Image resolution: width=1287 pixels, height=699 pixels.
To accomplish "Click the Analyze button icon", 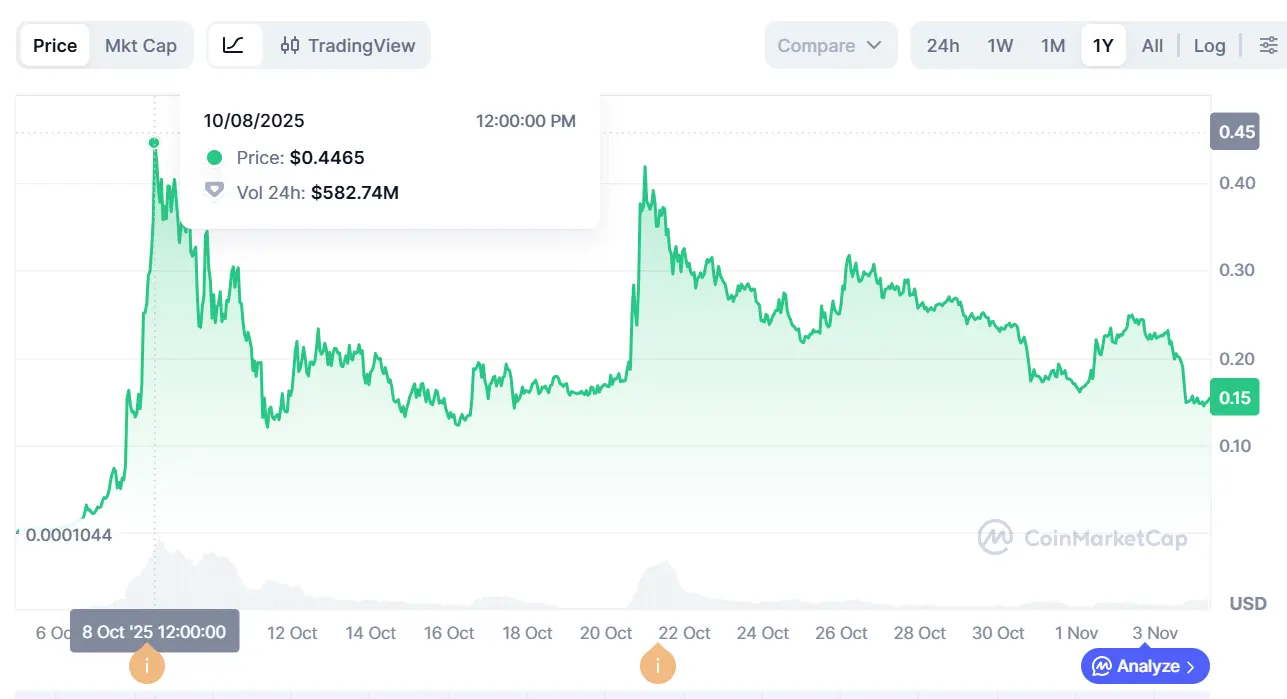I will coord(1102,666).
